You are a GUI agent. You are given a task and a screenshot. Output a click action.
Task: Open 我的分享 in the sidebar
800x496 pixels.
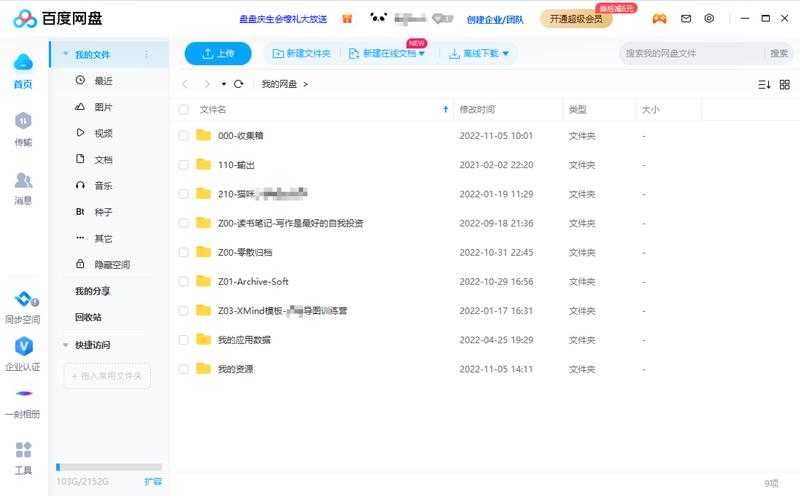coord(92,291)
